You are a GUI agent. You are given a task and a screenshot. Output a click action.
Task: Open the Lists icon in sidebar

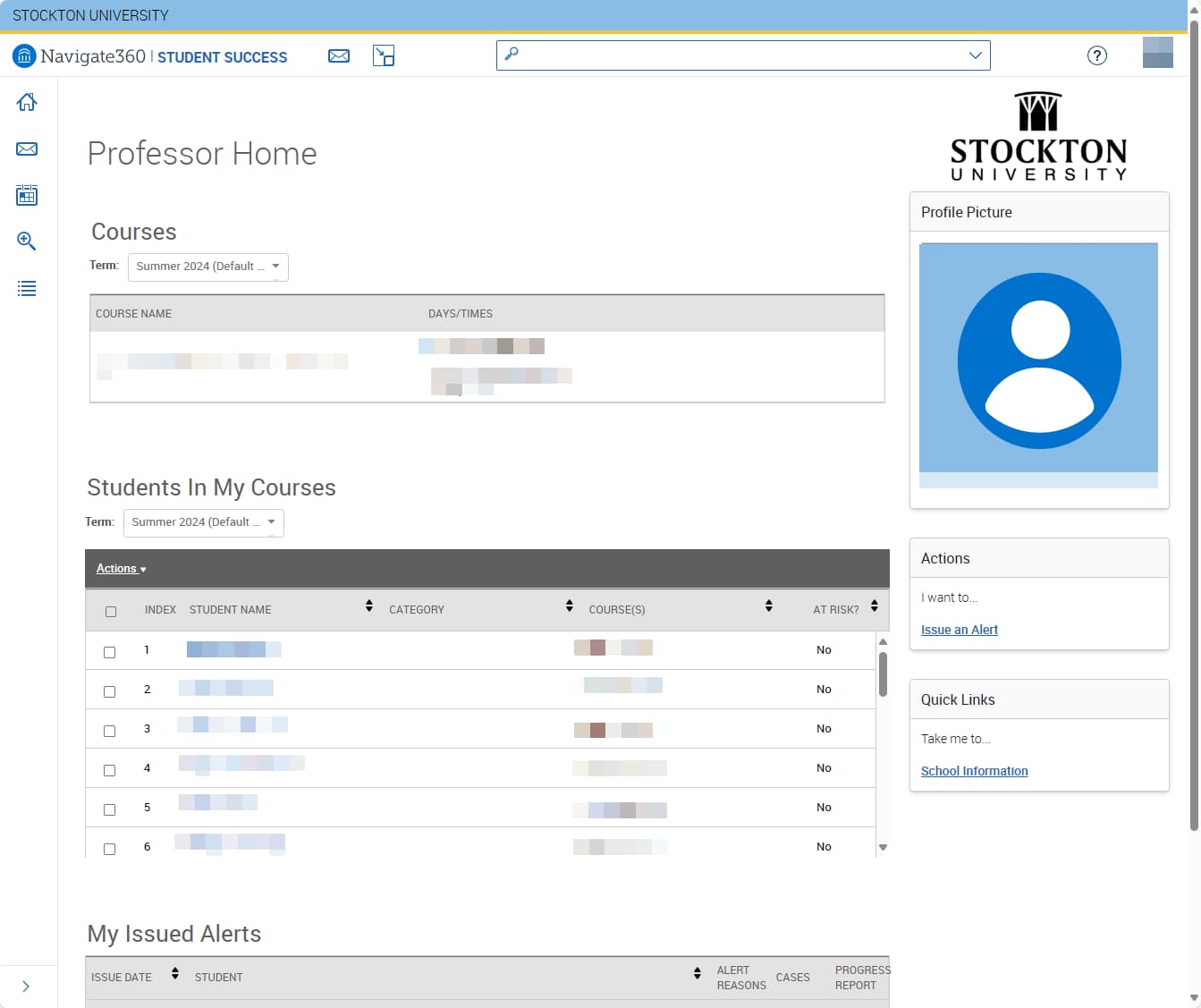tap(27, 289)
